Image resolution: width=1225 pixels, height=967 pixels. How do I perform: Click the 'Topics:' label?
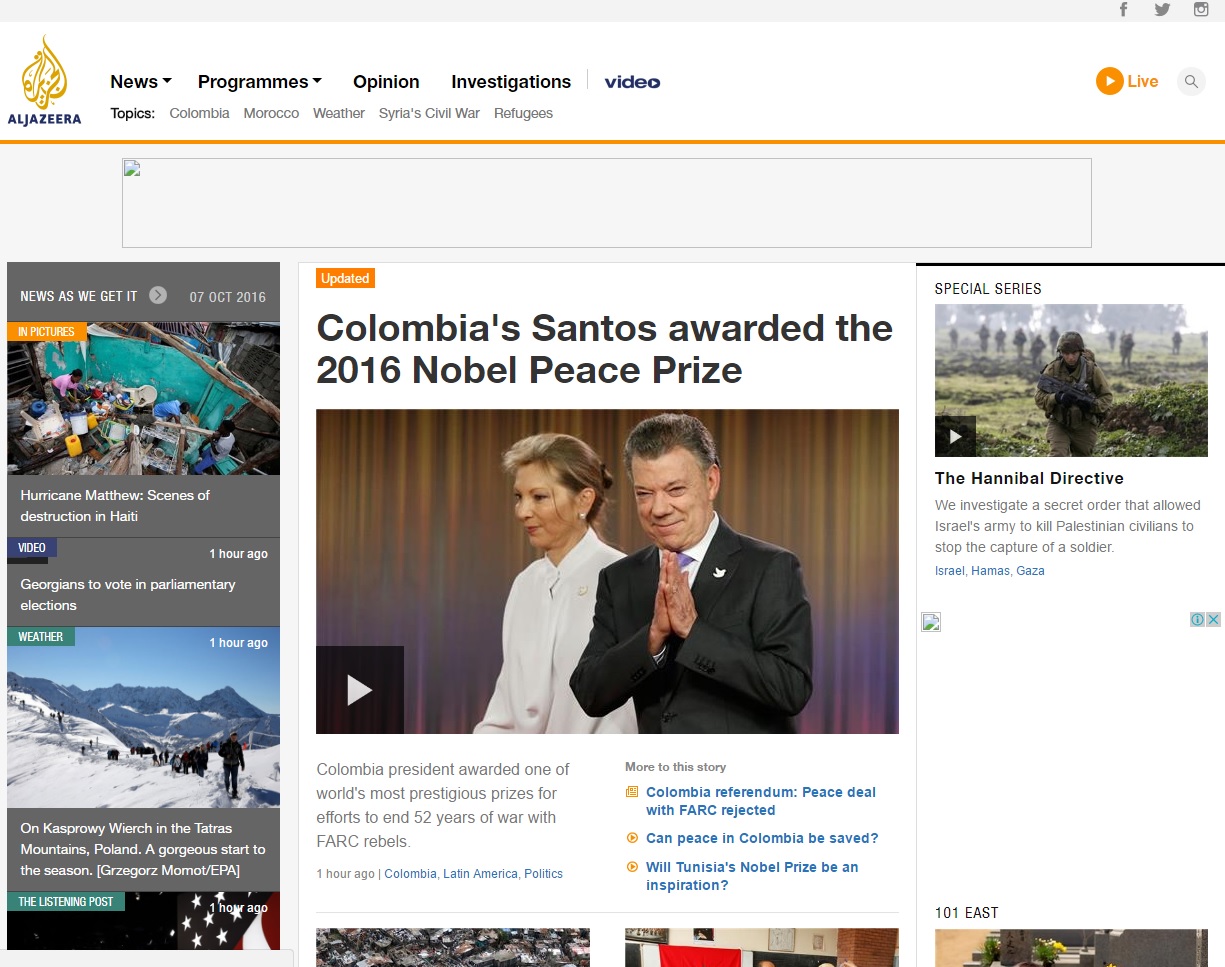pos(133,113)
